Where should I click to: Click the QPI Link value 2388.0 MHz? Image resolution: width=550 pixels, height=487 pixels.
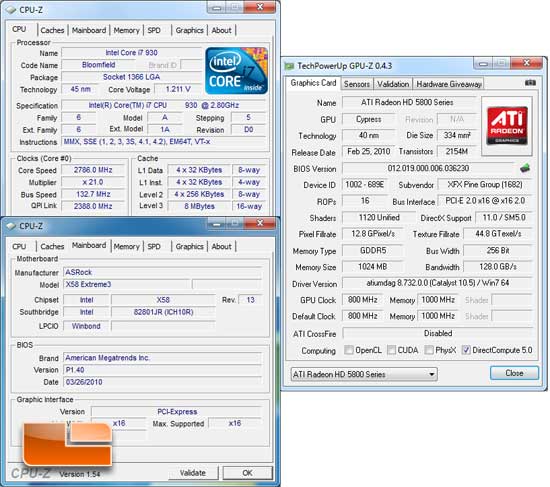click(93, 206)
